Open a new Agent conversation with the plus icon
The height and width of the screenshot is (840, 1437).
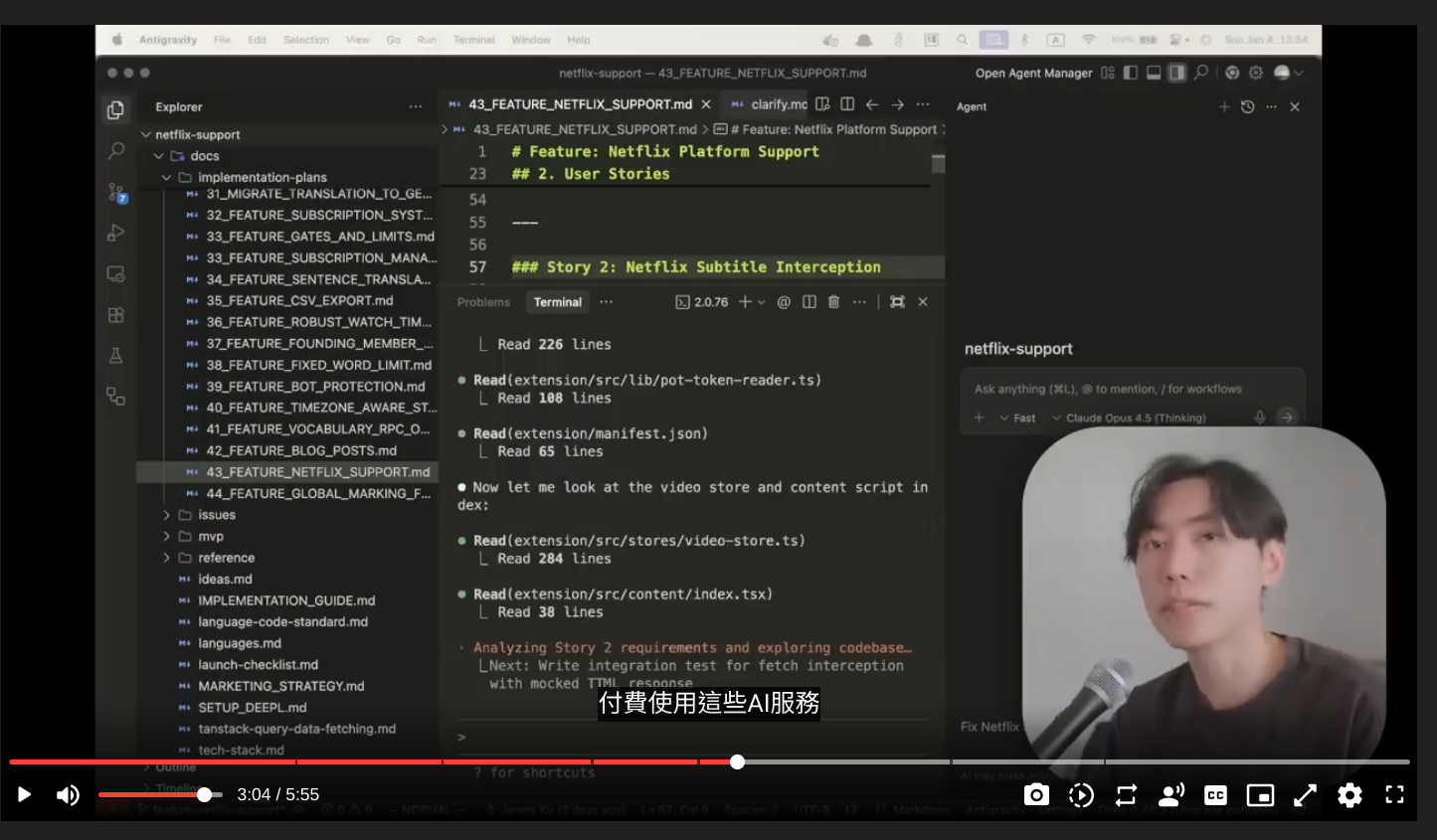pos(1224,106)
